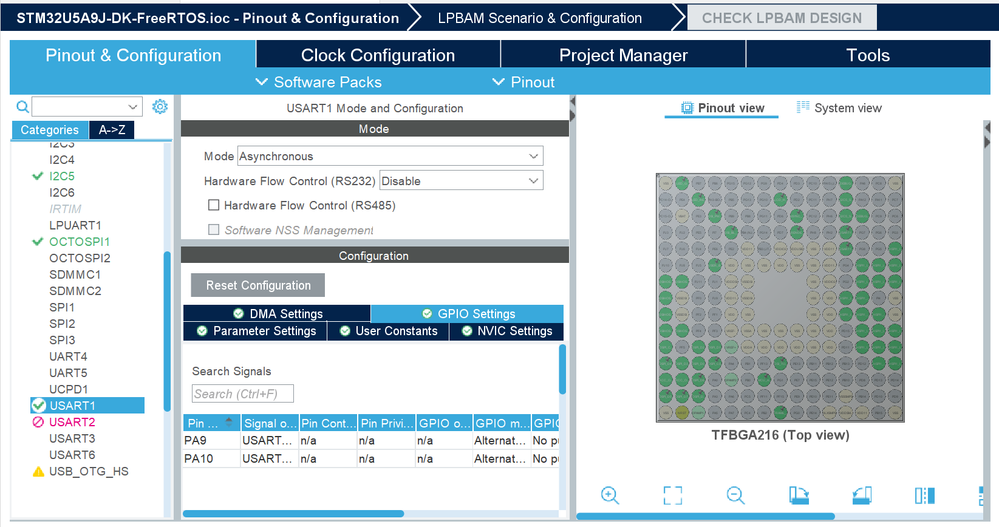Click the User Constants status check icon
The height and width of the screenshot is (527, 999).
coord(345,331)
